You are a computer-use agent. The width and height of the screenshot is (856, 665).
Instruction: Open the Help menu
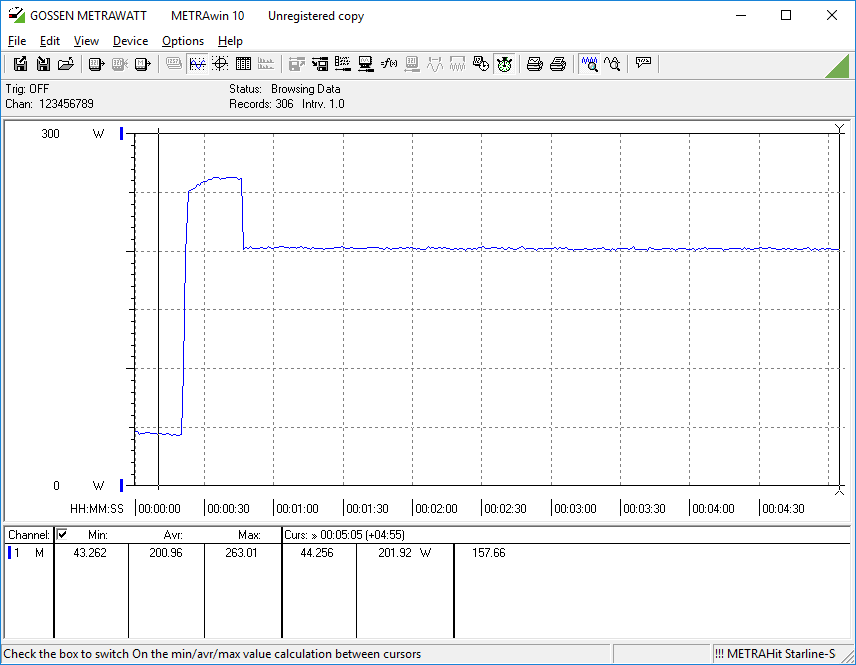(x=230, y=41)
